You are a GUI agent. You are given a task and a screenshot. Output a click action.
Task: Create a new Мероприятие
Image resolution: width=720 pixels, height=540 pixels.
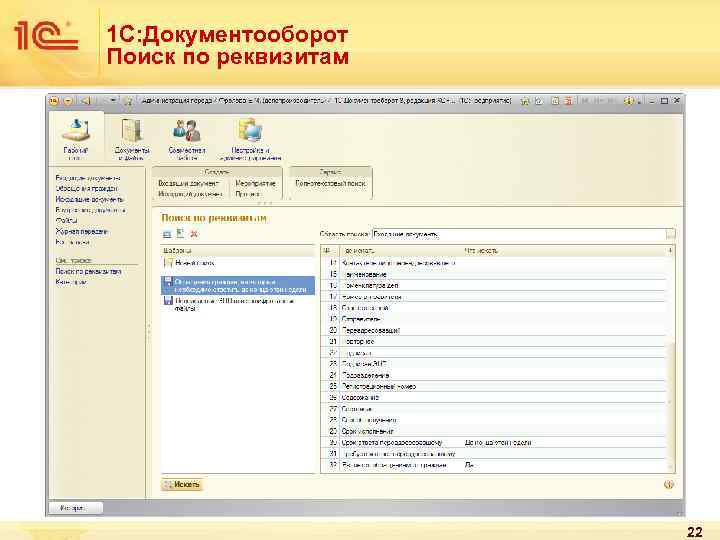[255, 183]
